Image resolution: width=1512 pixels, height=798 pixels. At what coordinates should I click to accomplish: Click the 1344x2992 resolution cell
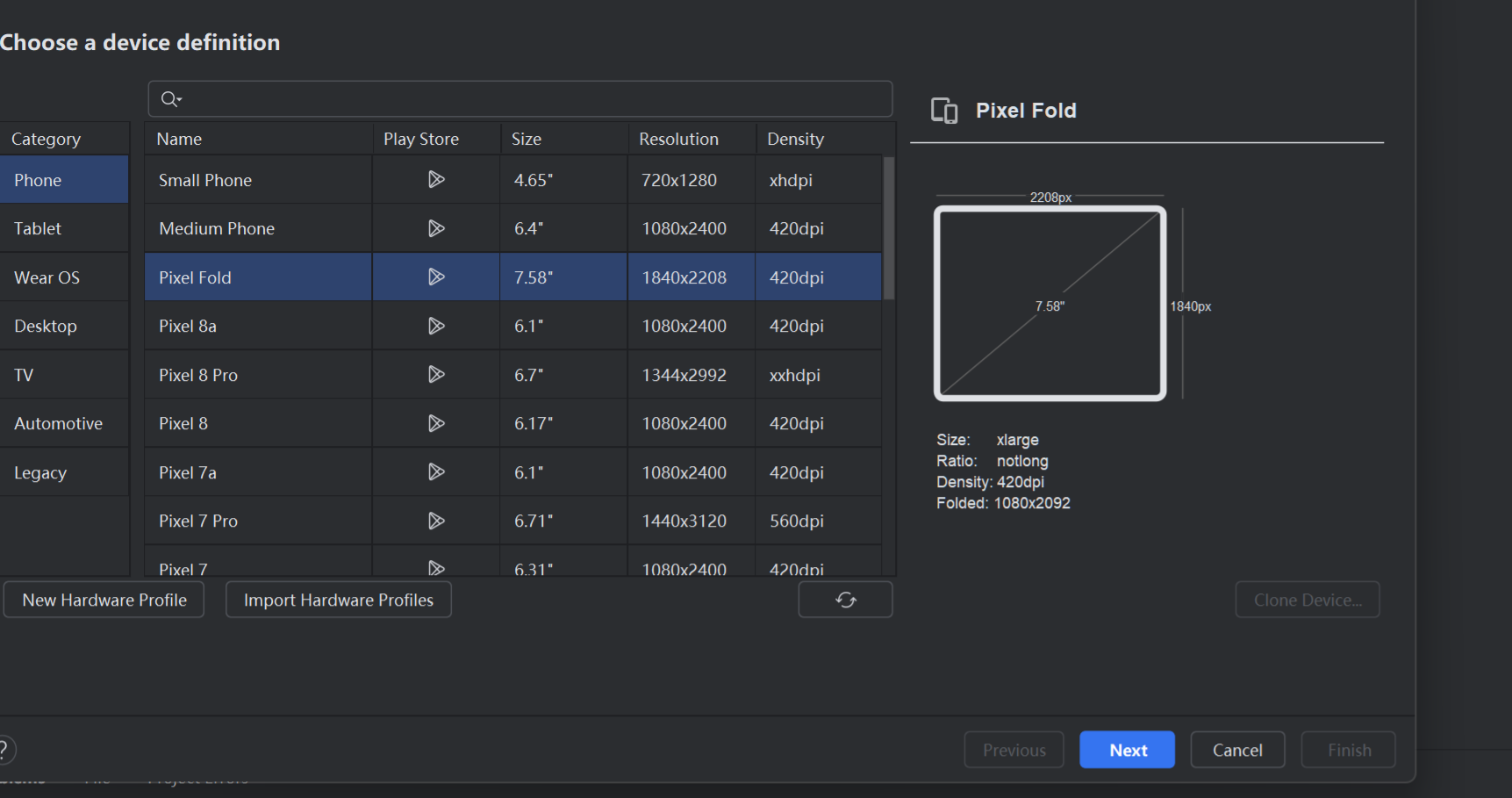point(692,375)
